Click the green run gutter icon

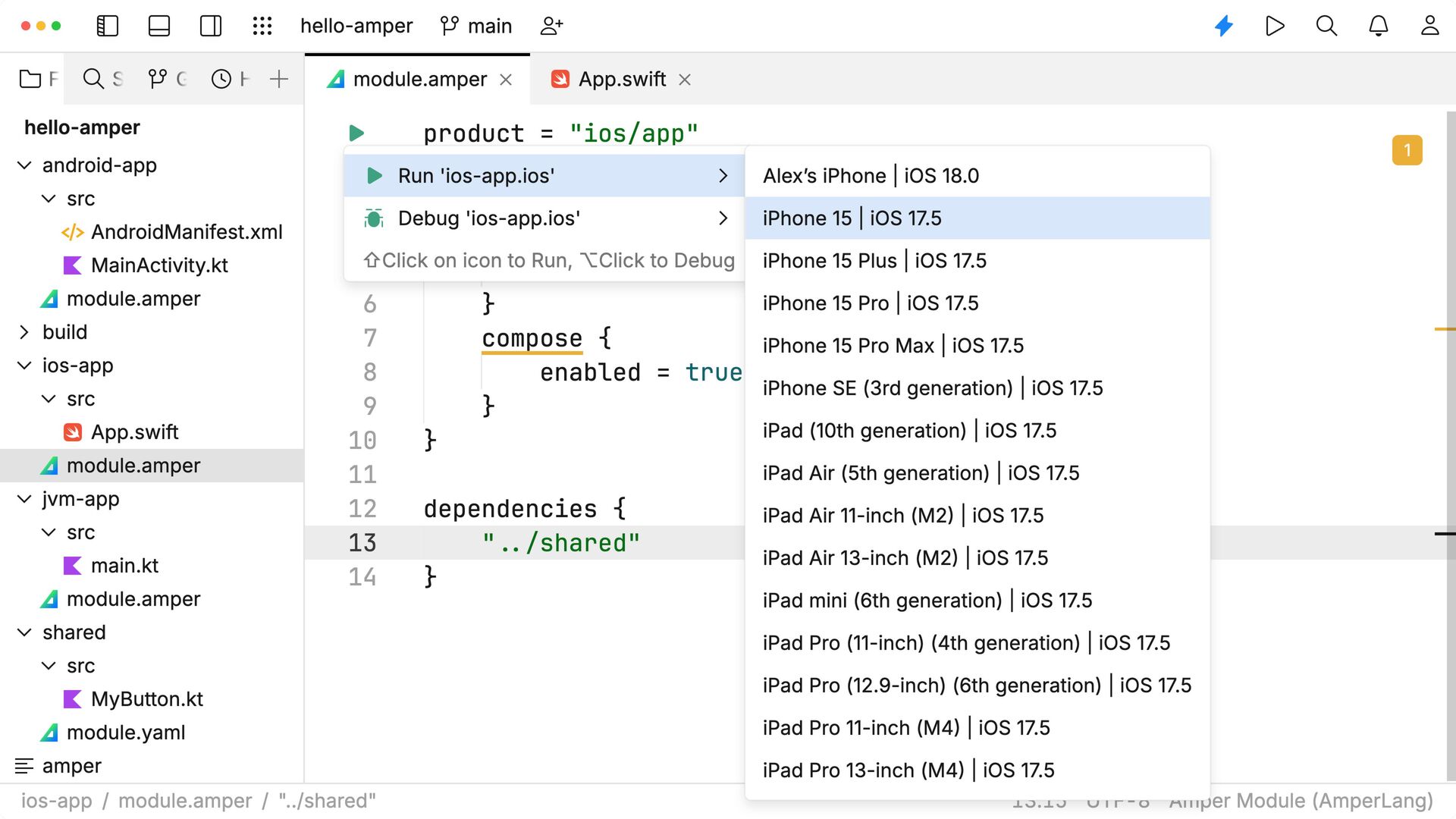click(x=356, y=133)
